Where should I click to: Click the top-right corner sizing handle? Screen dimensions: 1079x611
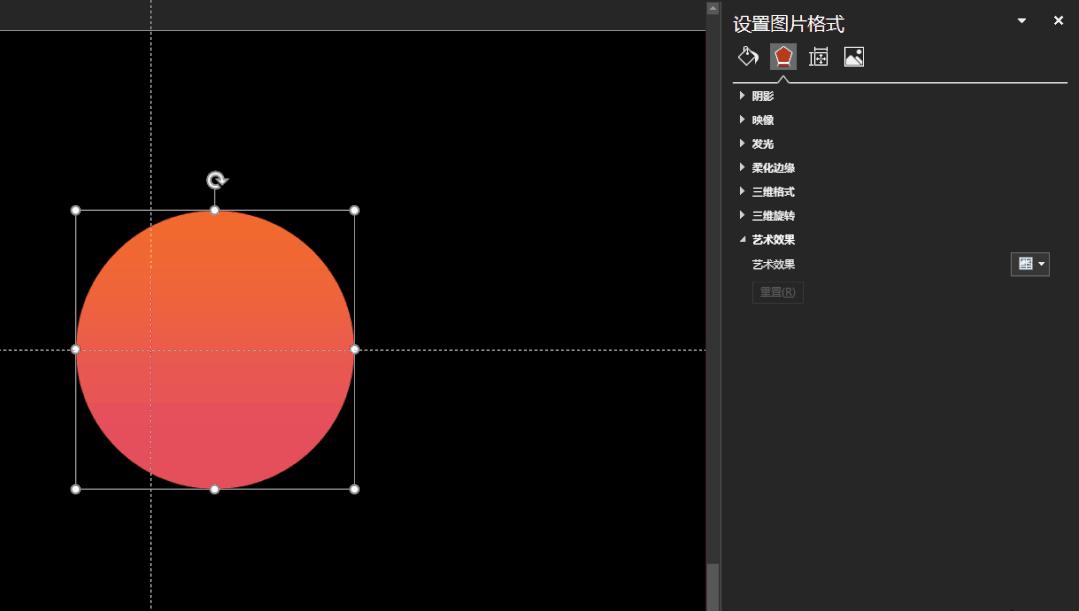click(x=354, y=211)
